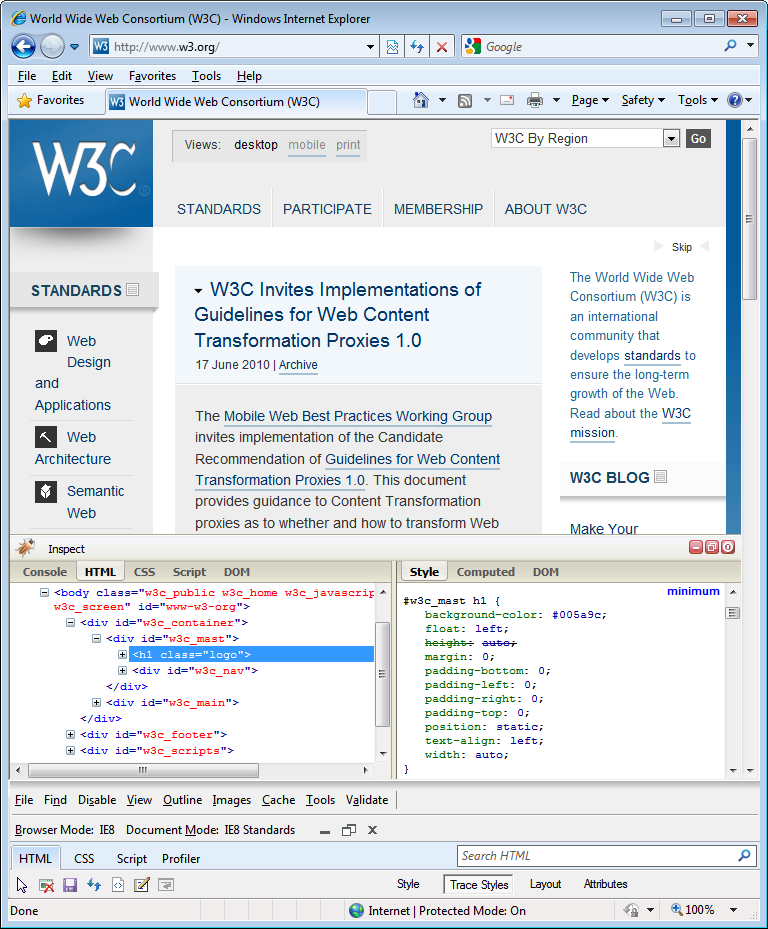Click the Skip control above the sidebar

[681, 247]
